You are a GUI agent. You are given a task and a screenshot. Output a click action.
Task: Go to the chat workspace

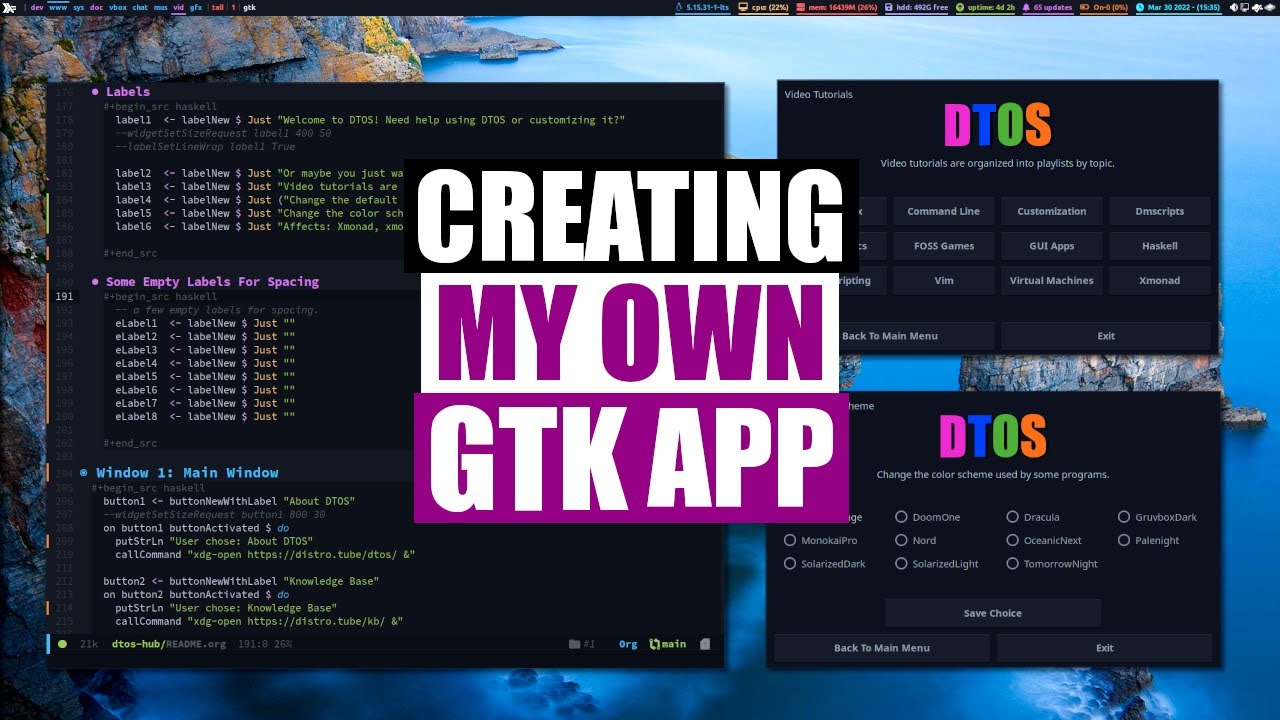140,7
